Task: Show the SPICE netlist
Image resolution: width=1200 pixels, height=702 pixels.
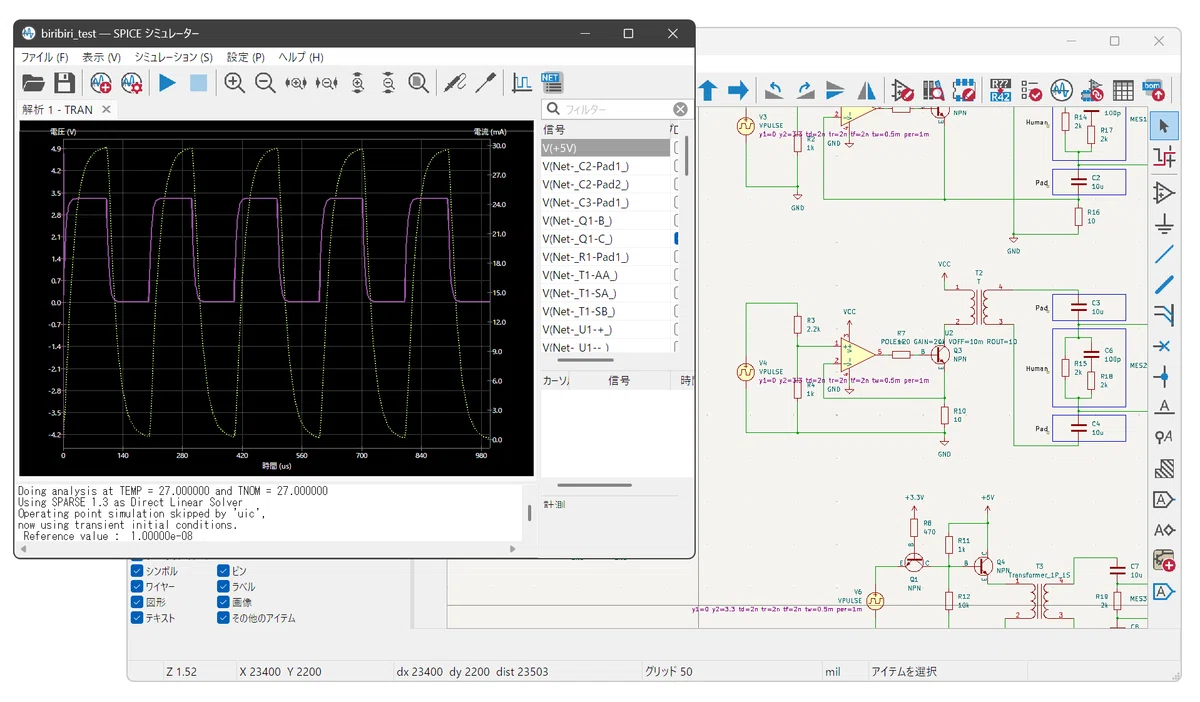Action: (x=552, y=83)
